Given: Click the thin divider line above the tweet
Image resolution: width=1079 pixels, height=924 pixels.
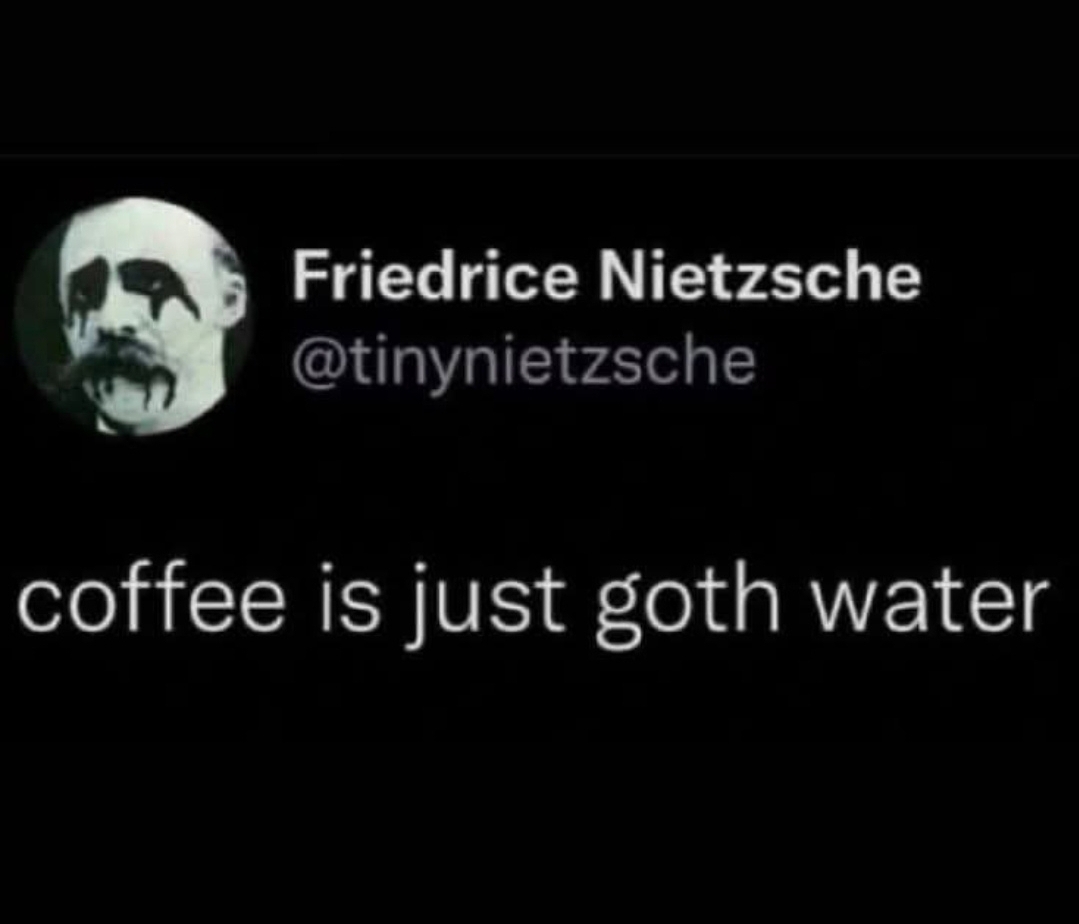Looking at the screenshot, I should (540, 156).
